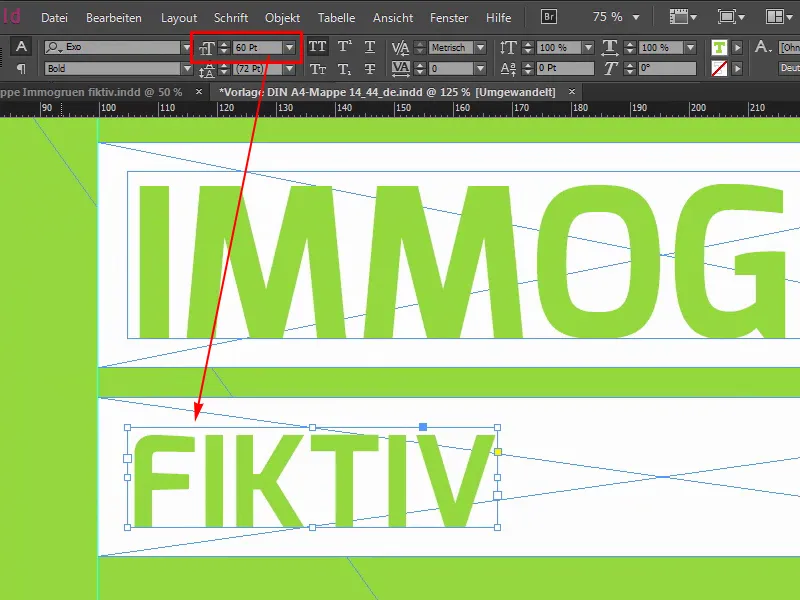The height and width of the screenshot is (600, 800).
Task: Click the skew (italic T) icon
Action: click(x=610, y=68)
